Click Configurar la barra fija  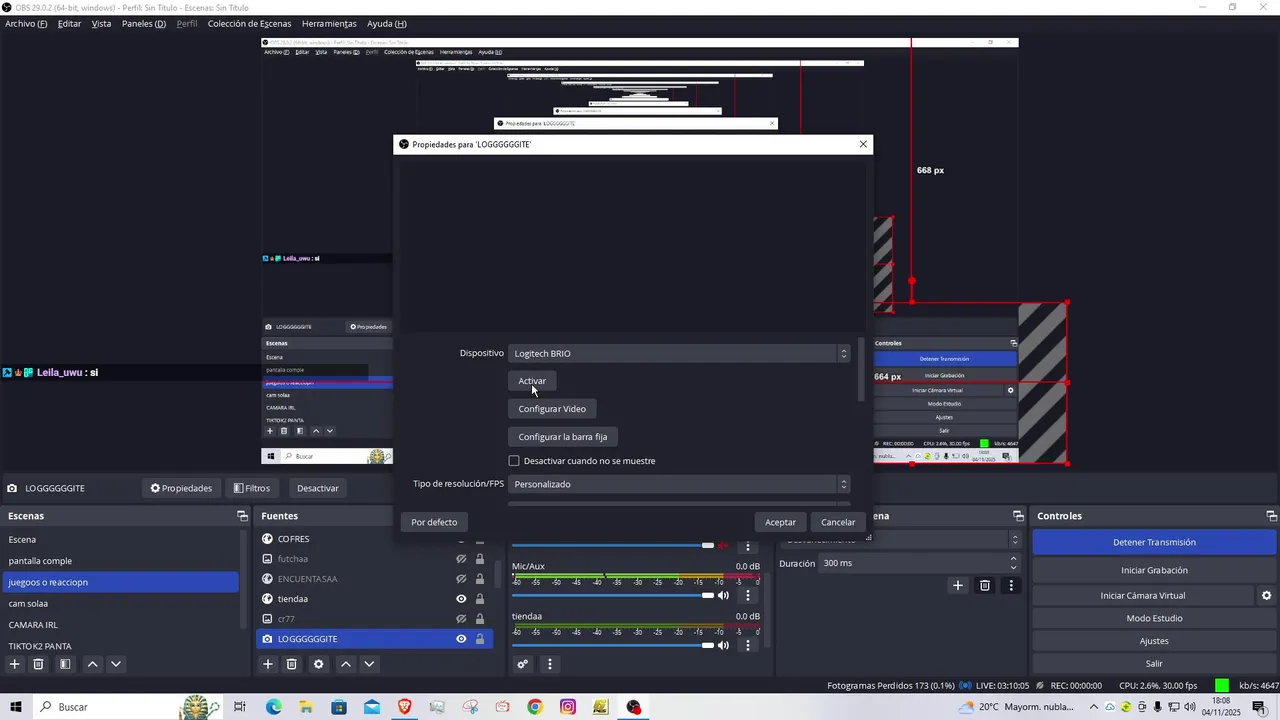tap(563, 437)
